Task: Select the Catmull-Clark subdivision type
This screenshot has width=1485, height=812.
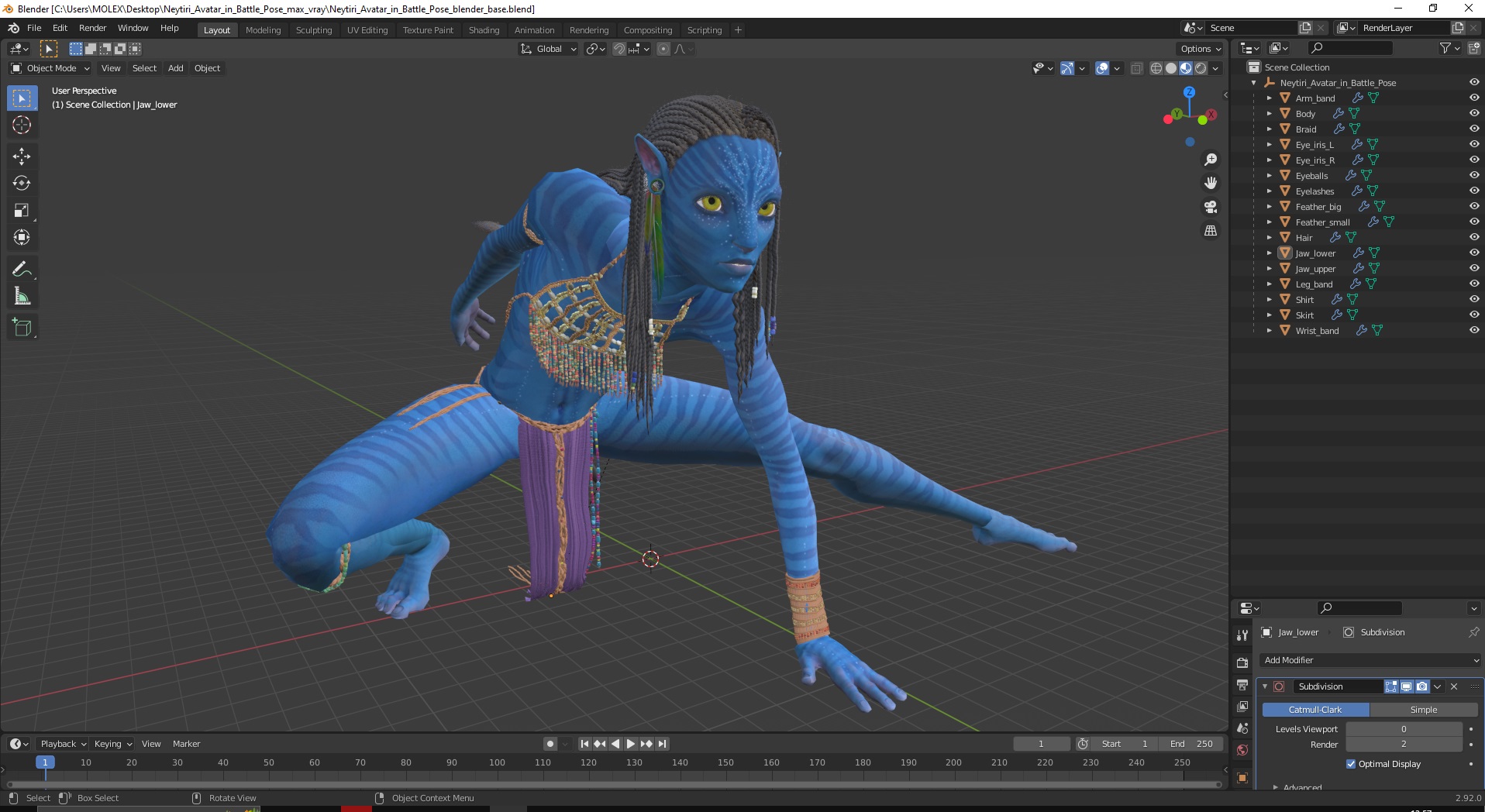Action: (x=1315, y=710)
